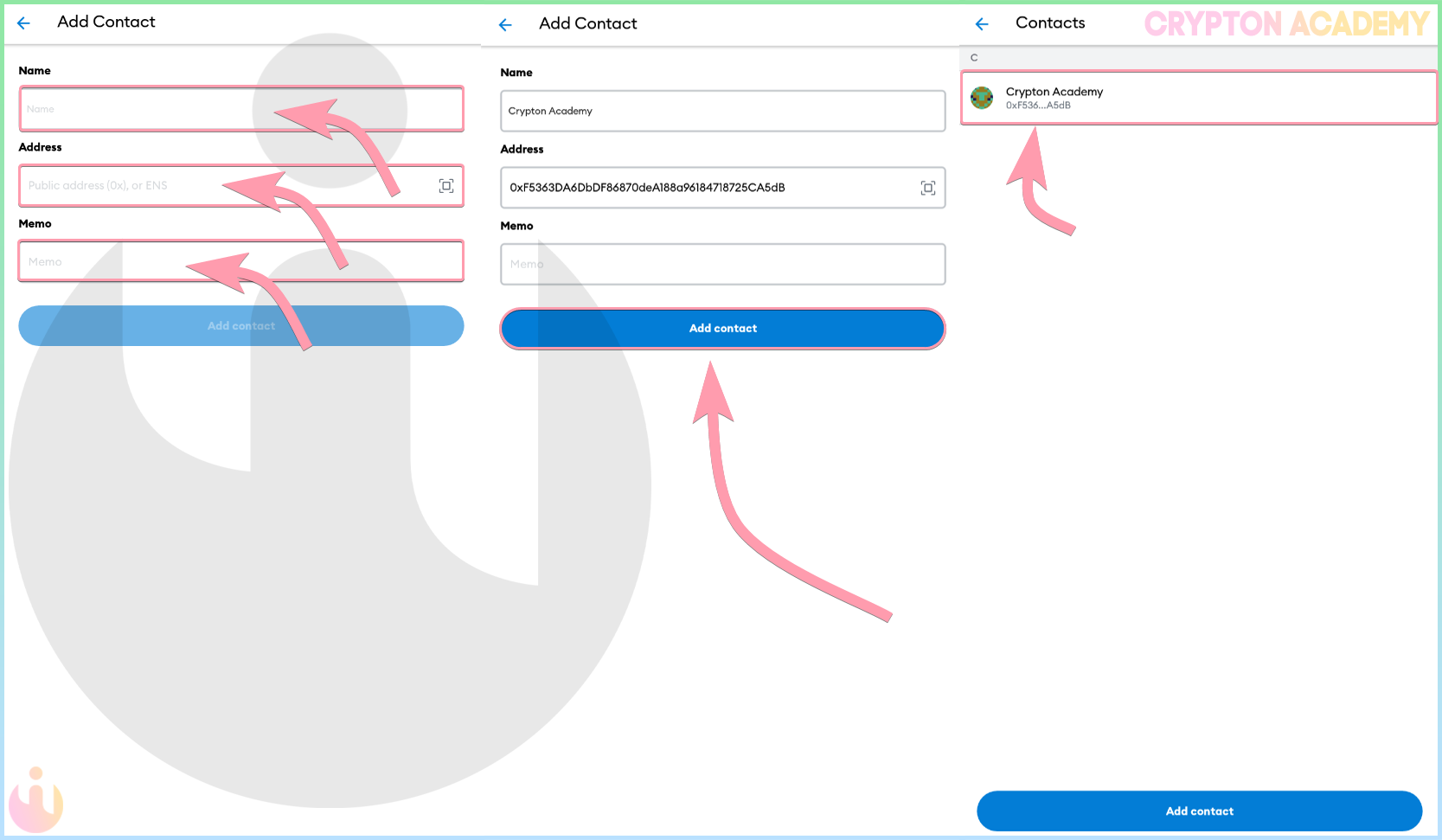The height and width of the screenshot is (840, 1442).
Task: Focus the Memo field below the 0xF5363DA6 address
Action: [723, 264]
